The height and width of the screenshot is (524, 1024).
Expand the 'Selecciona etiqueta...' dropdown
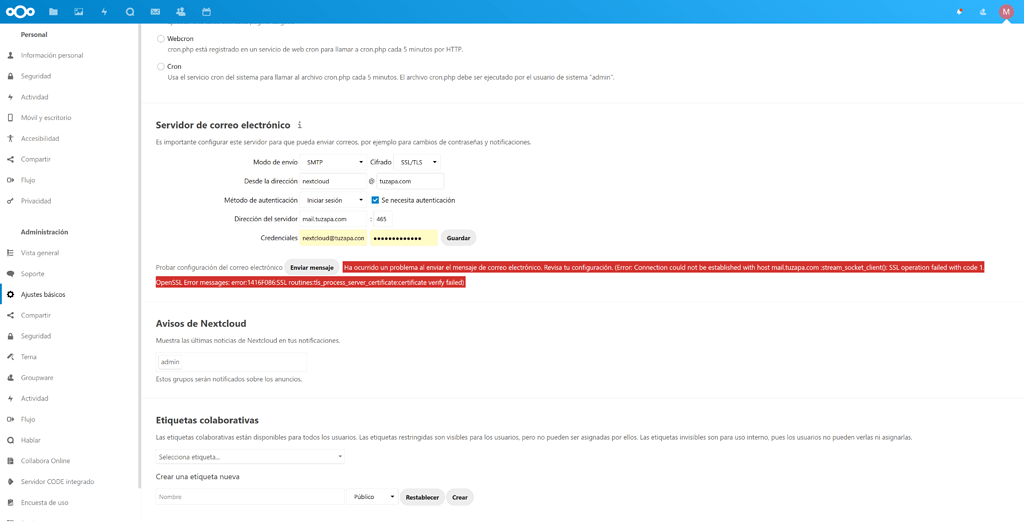250,457
